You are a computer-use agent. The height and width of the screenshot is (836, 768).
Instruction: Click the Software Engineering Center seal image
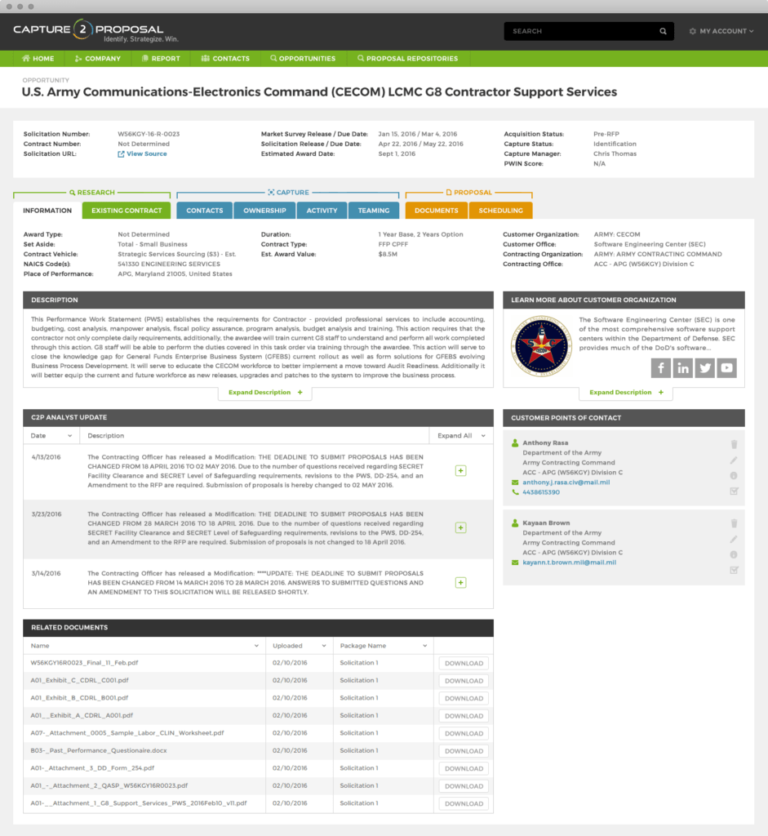coord(541,347)
